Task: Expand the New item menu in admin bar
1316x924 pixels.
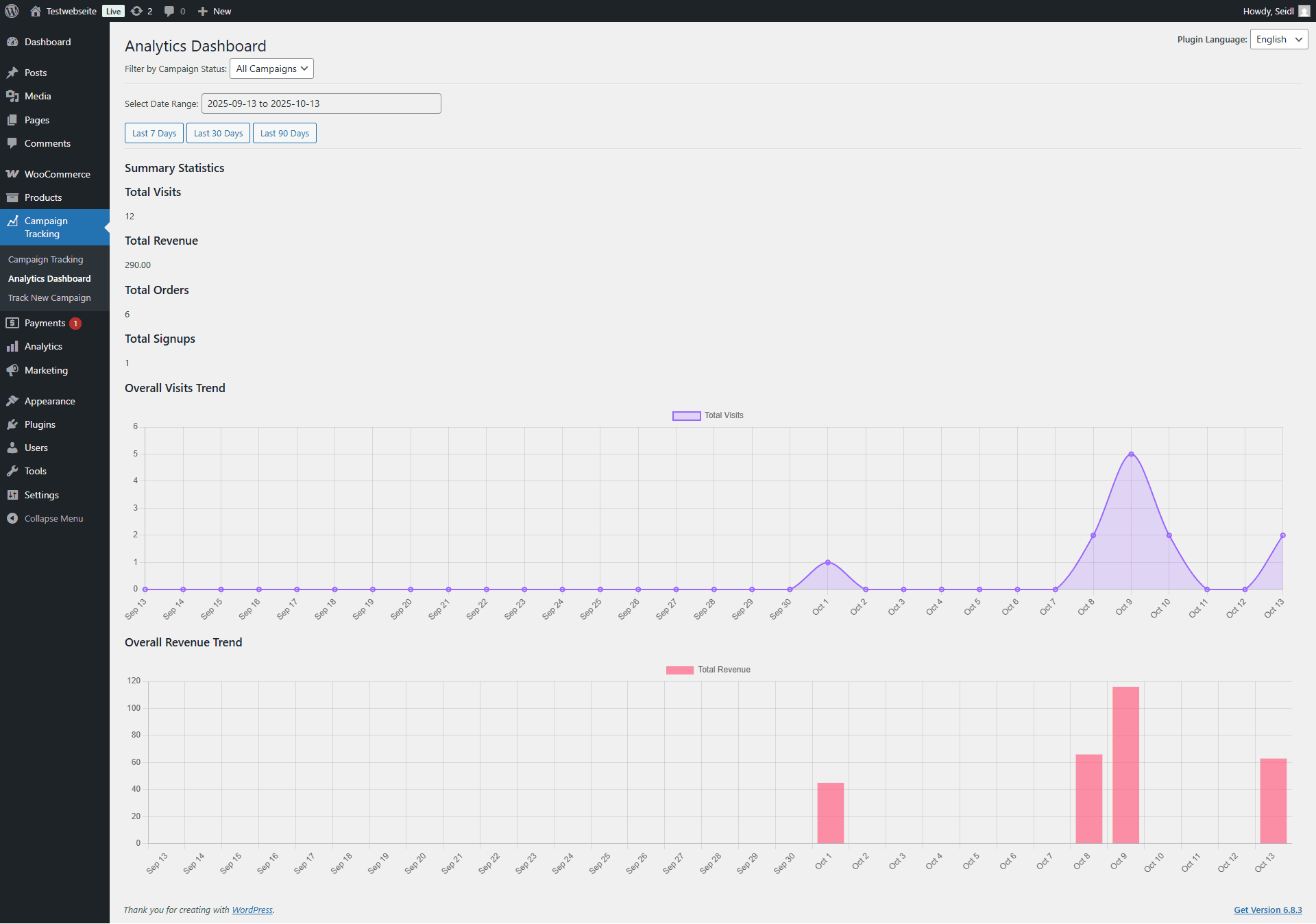Action: click(214, 11)
